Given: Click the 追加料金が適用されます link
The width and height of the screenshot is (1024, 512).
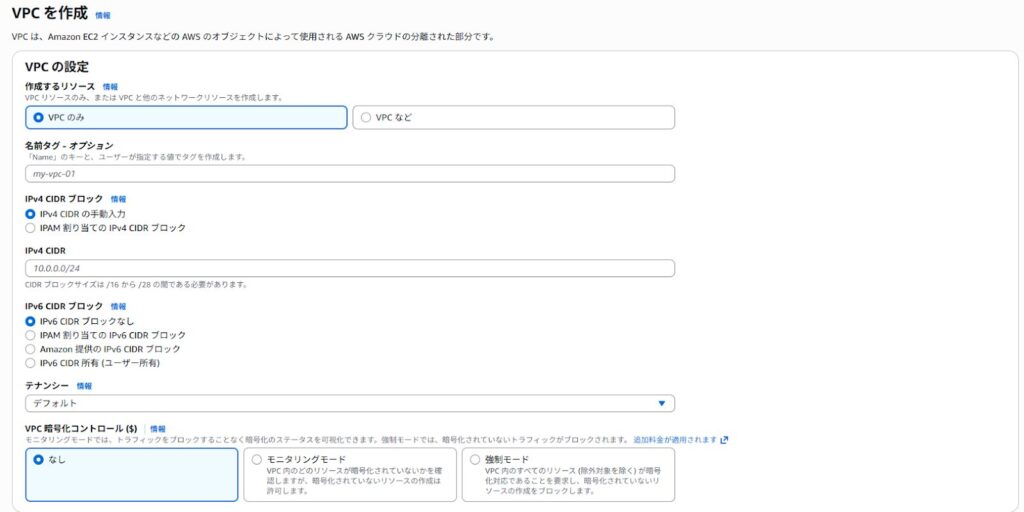Looking at the screenshot, I should (x=674, y=440).
